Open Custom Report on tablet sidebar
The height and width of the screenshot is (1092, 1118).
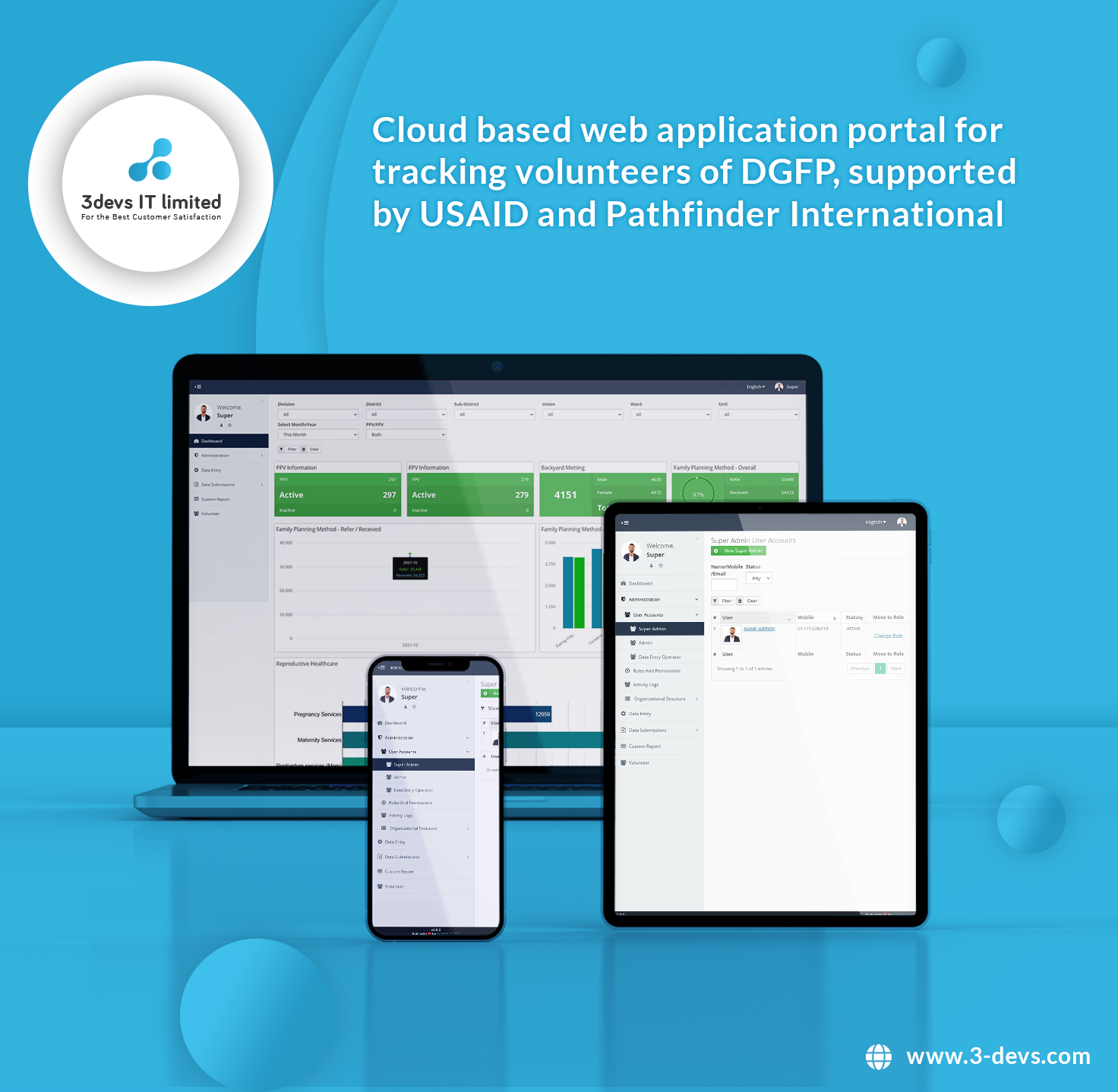[x=659, y=746]
